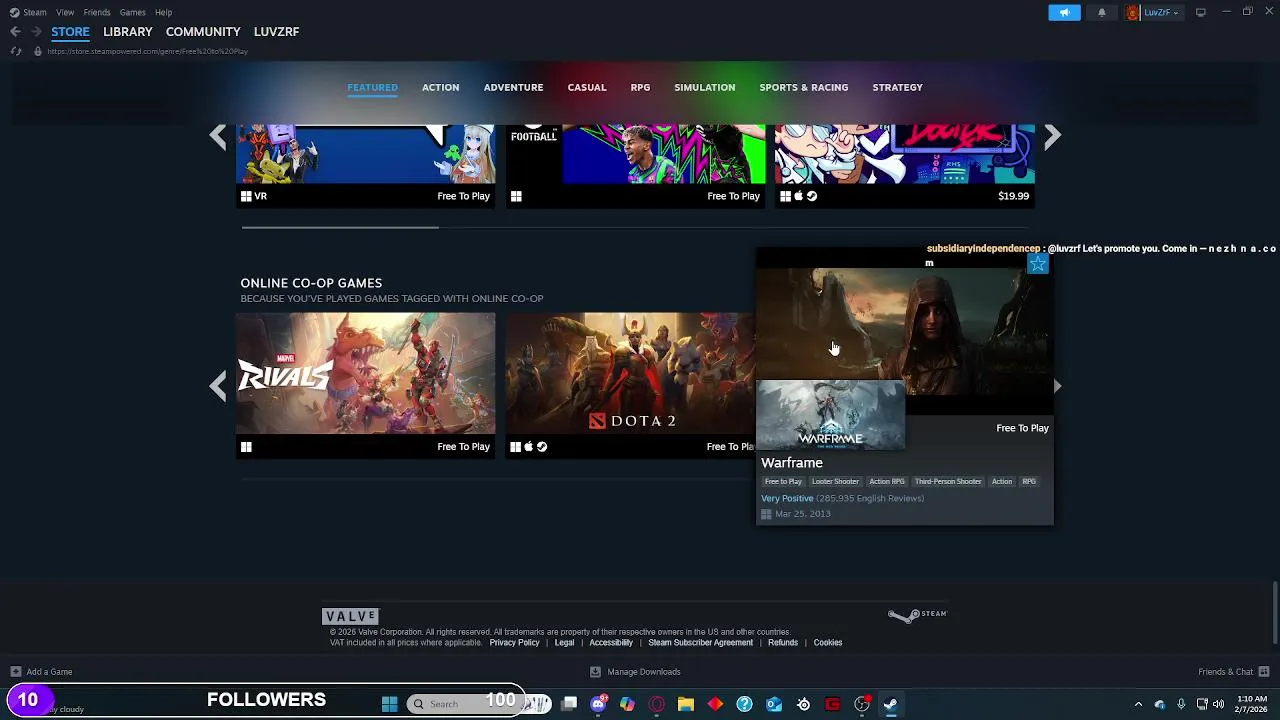Click the store URL address text

pos(147,51)
